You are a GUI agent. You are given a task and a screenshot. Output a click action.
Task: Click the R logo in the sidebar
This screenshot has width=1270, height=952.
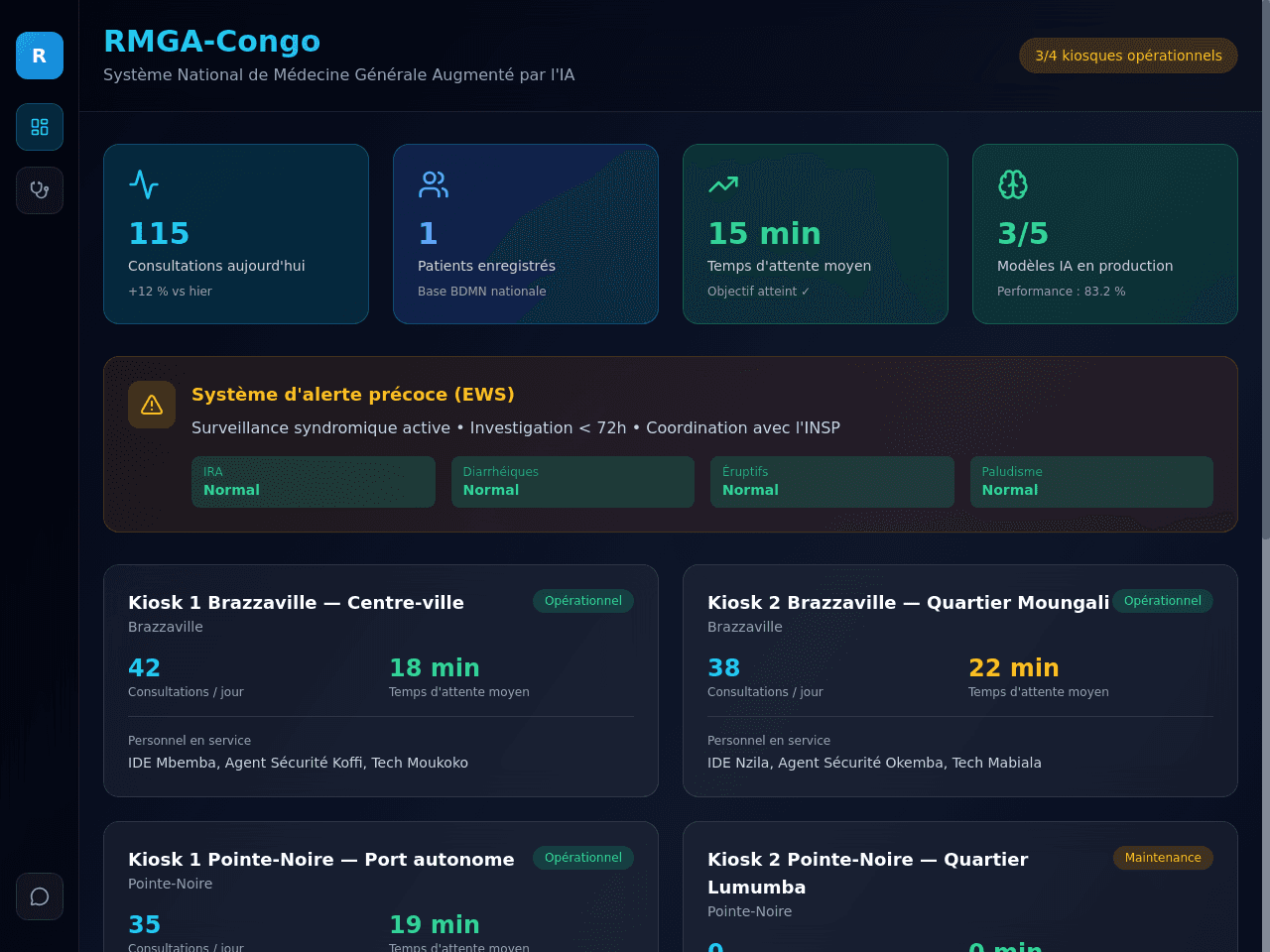tap(40, 56)
